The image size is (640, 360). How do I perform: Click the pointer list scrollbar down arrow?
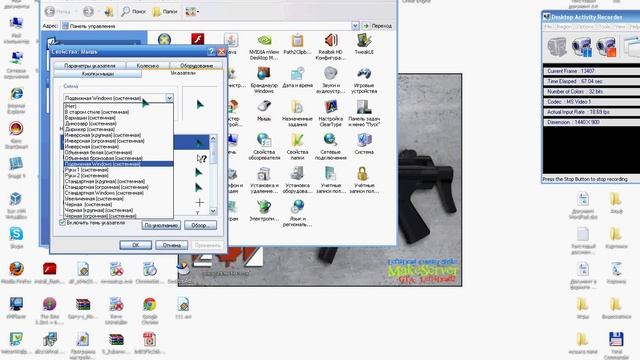(x=213, y=211)
